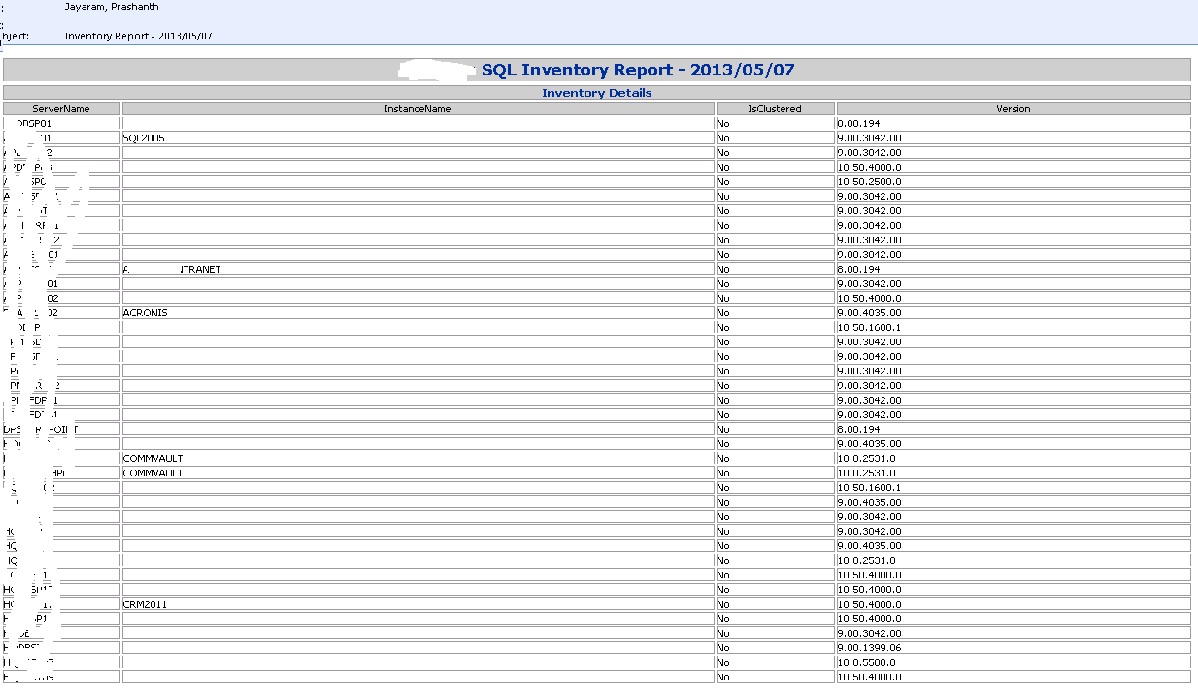Image resolution: width=1198 pixels, height=692 pixels.
Task: Click the InstanceName column header
Action: [417, 108]
